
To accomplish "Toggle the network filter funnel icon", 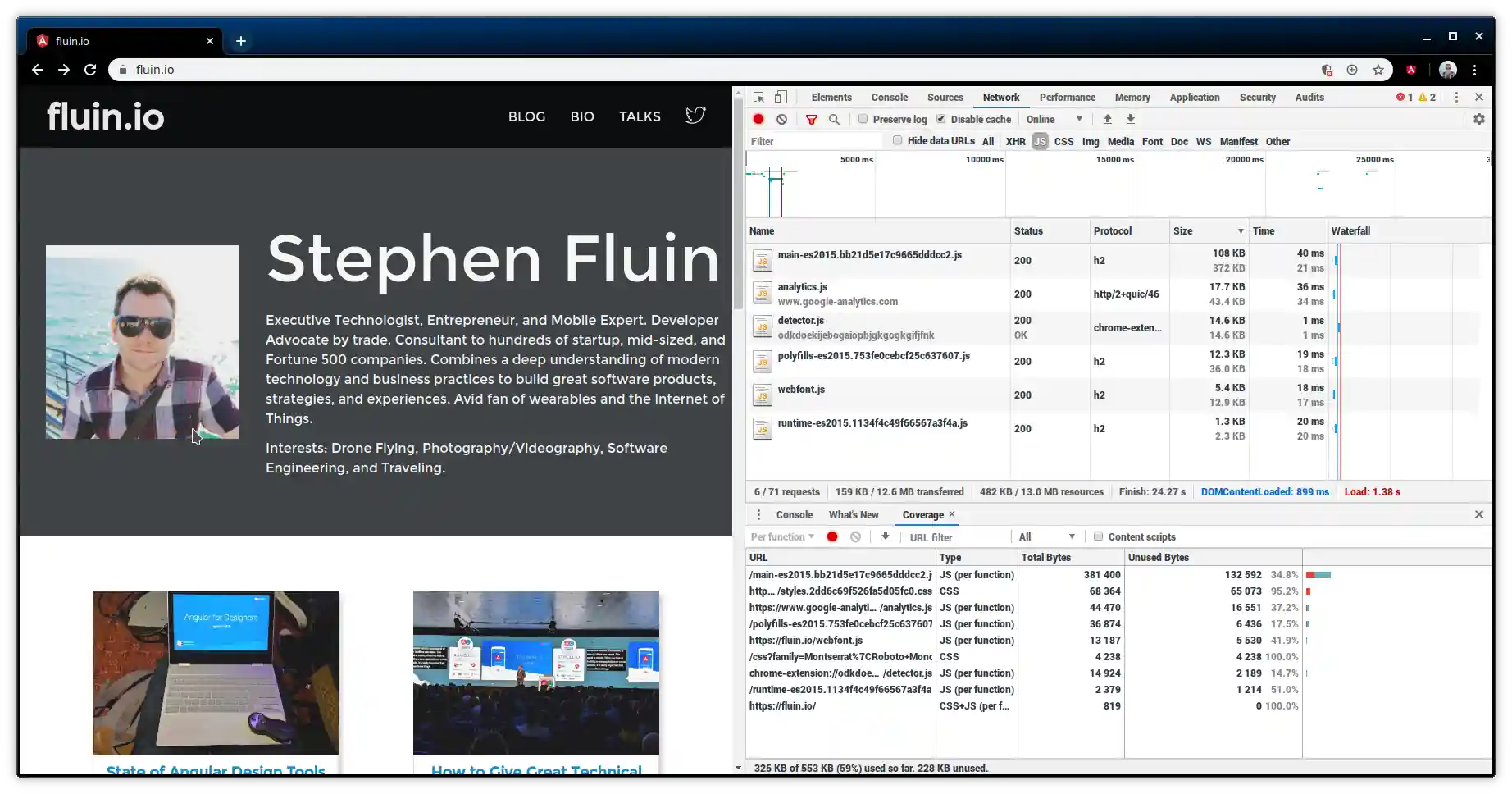I will (x=812, y=119).
